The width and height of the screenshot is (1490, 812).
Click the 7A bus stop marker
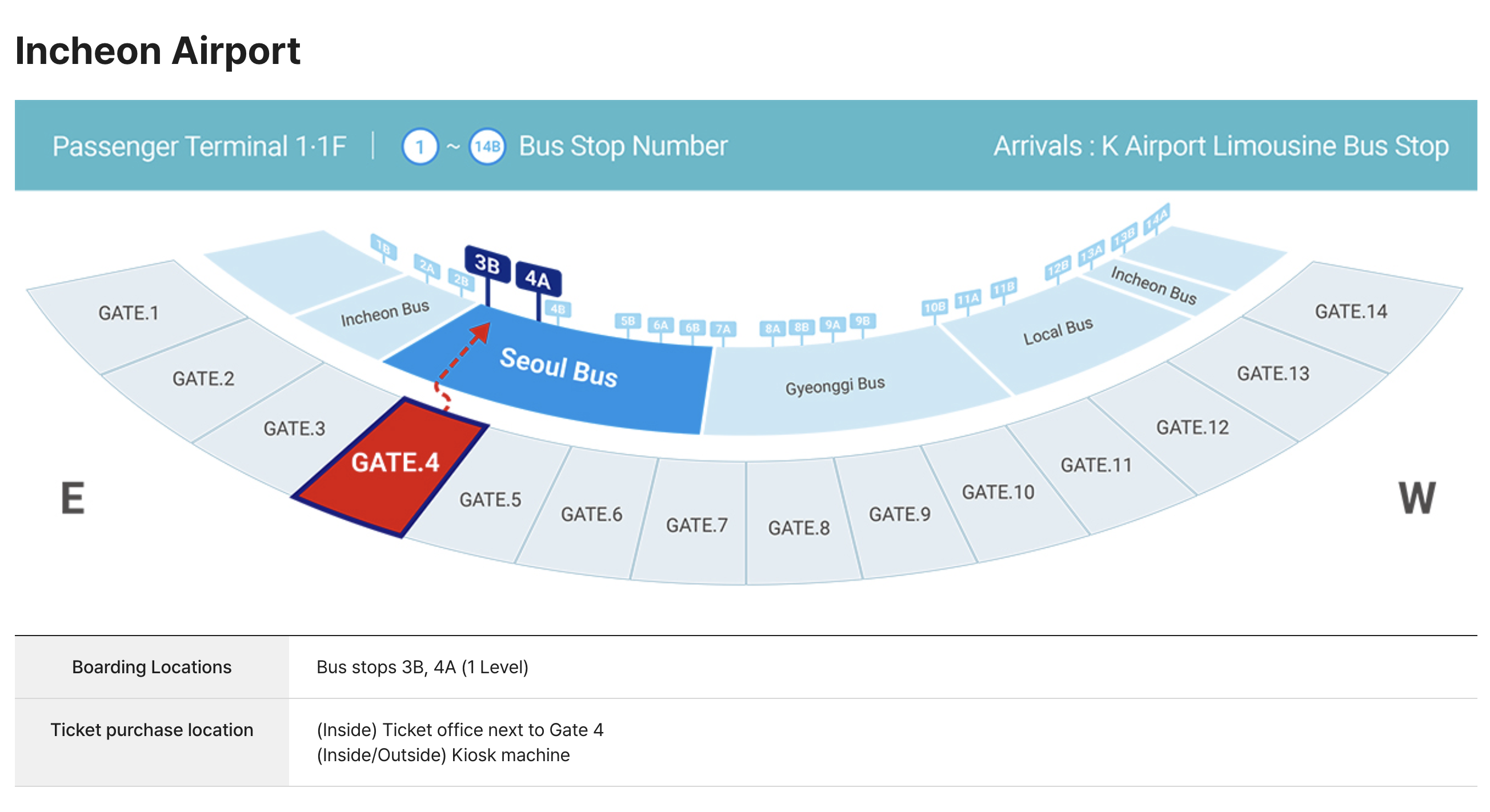pos(723,329)
